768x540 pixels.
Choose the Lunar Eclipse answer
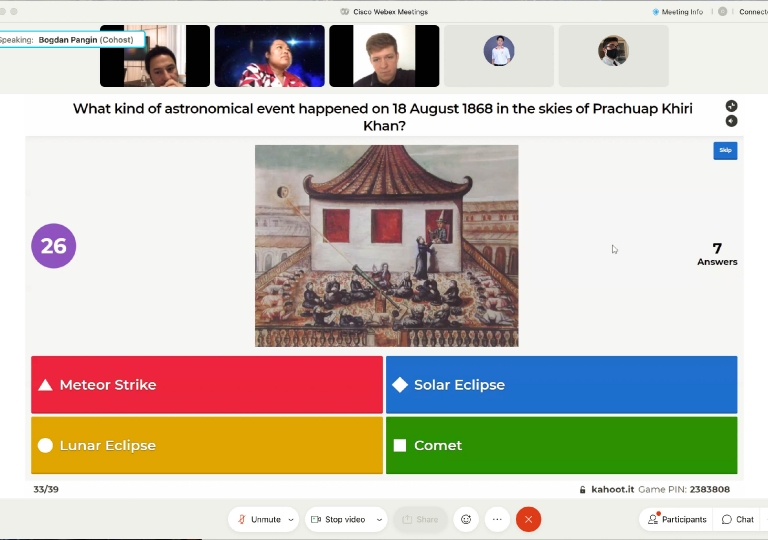pyautogui.click(x=207, y=445)
